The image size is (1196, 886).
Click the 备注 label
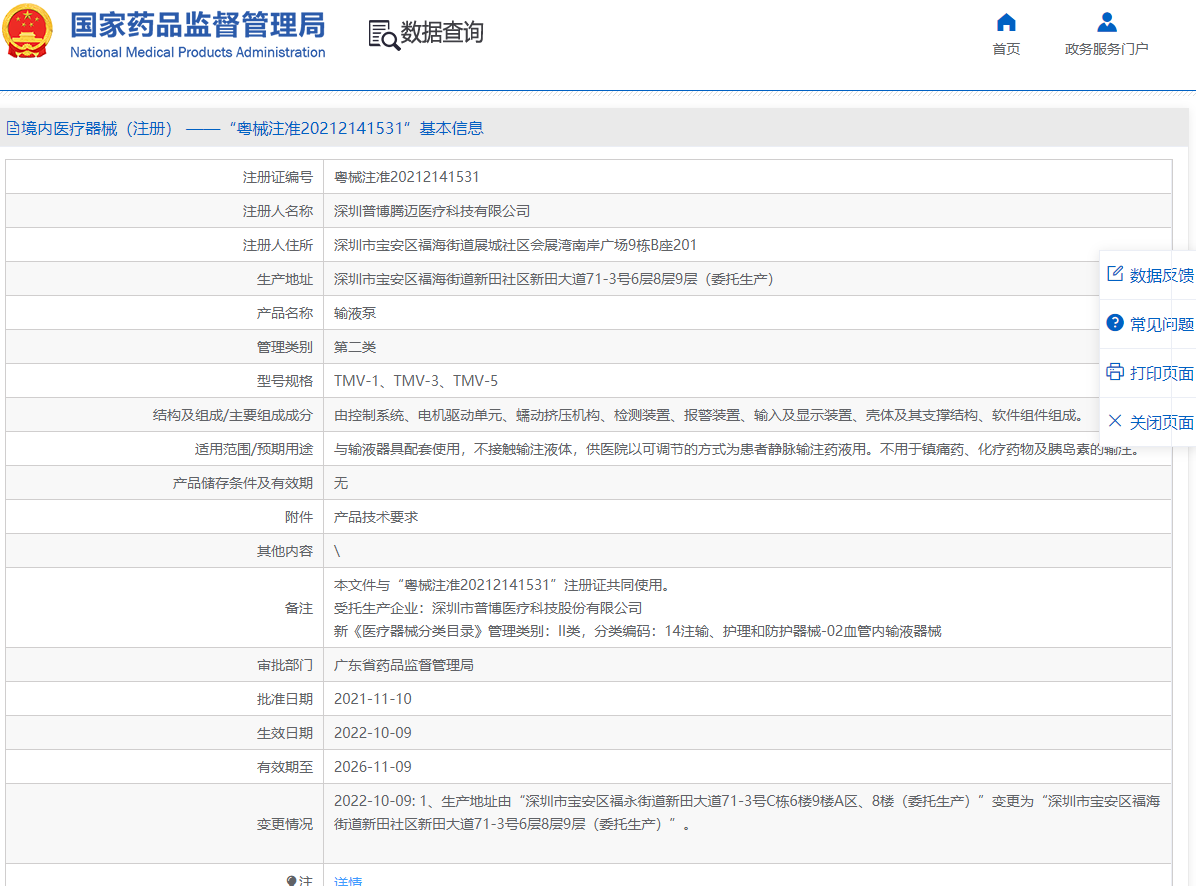pos(299,608)
